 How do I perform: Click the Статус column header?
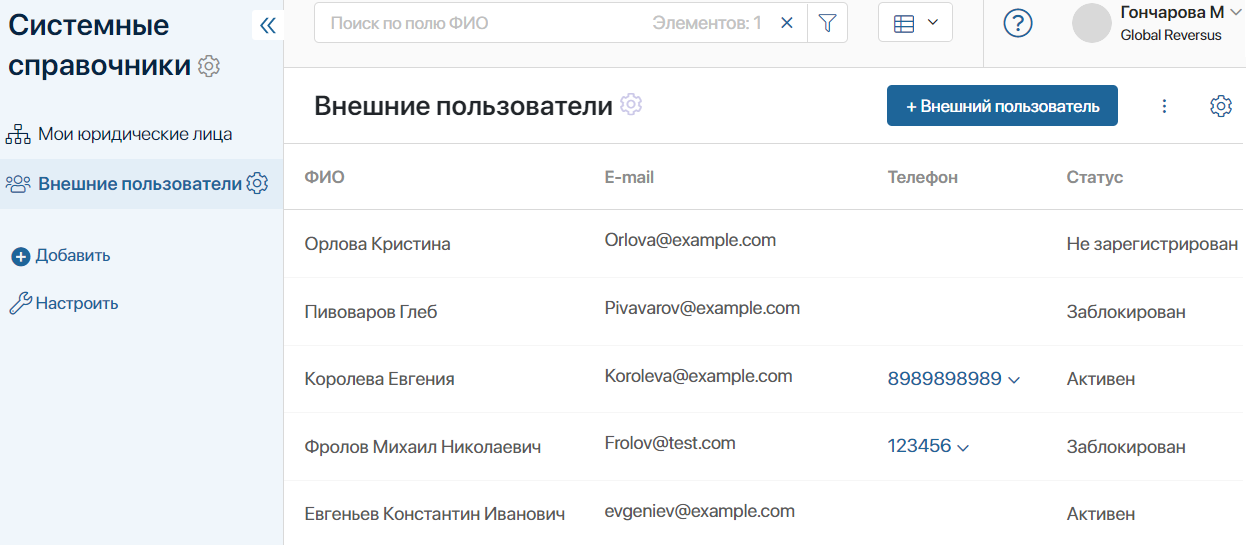pos(1095,177)
